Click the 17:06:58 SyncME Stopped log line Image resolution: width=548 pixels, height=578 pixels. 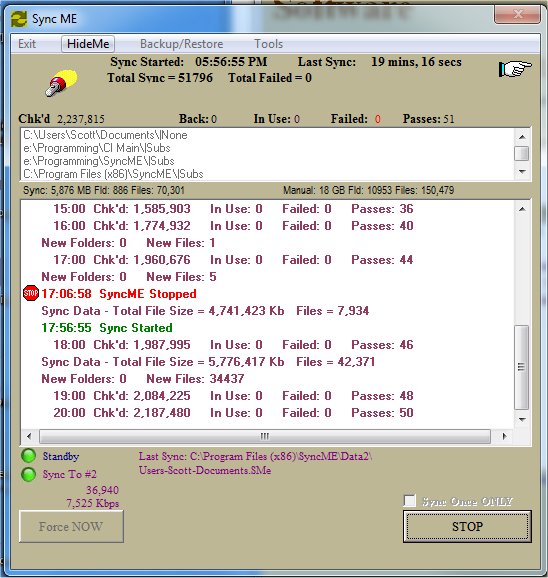[x=119, y=293]
